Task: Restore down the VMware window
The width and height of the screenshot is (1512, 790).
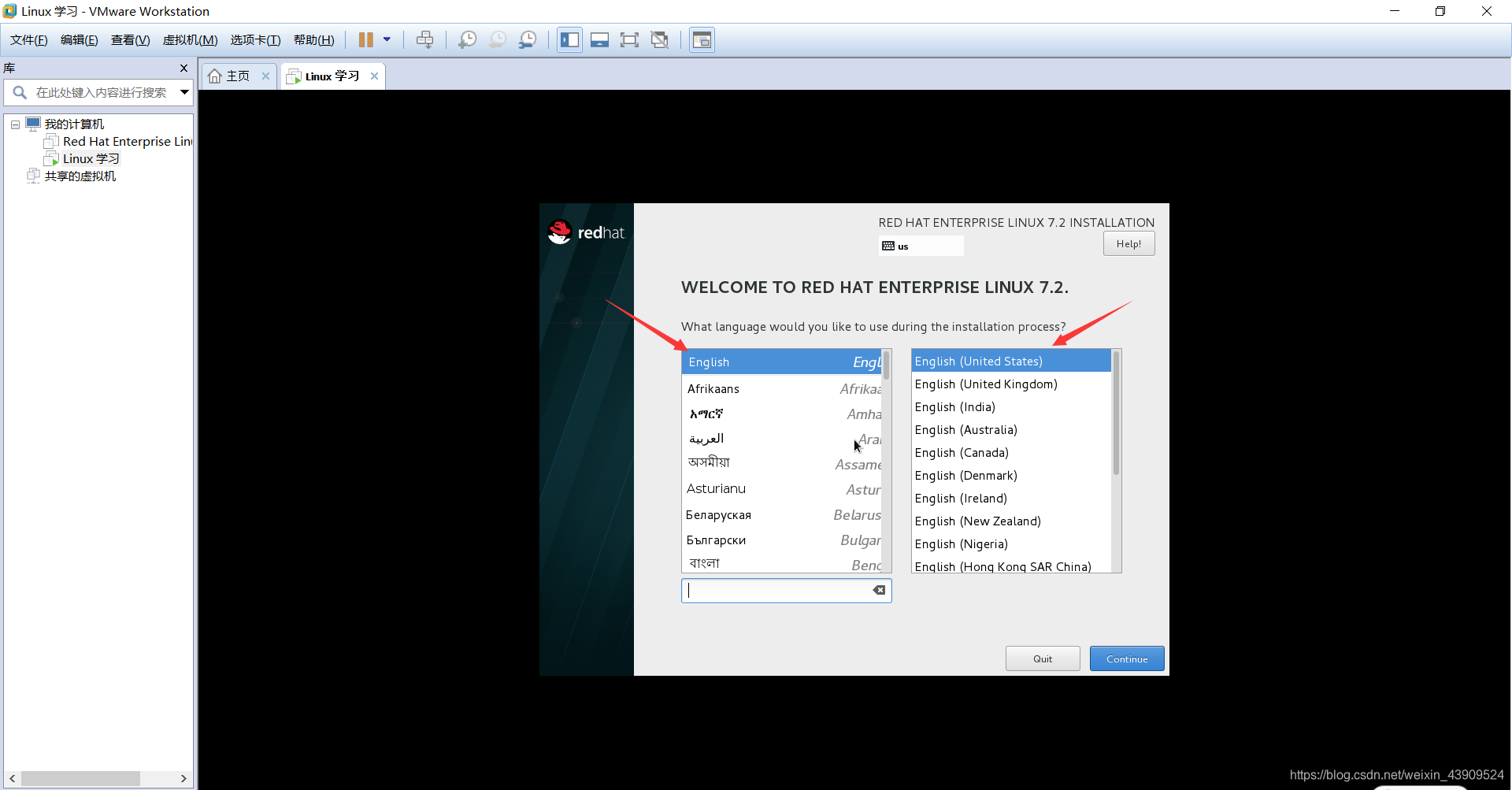Action: coord(1440,11)
